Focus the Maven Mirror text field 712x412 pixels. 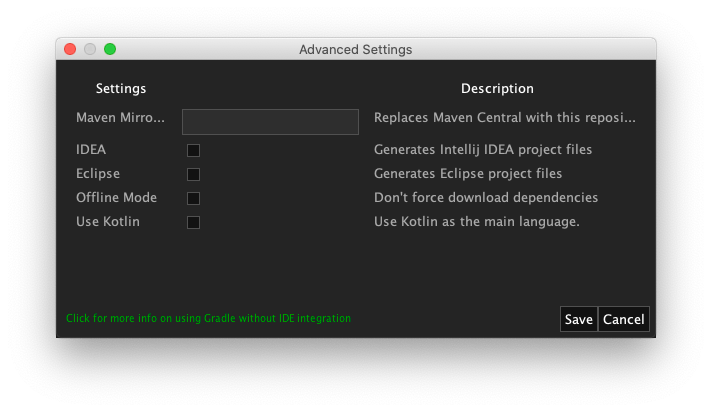[x=270, y=122]
